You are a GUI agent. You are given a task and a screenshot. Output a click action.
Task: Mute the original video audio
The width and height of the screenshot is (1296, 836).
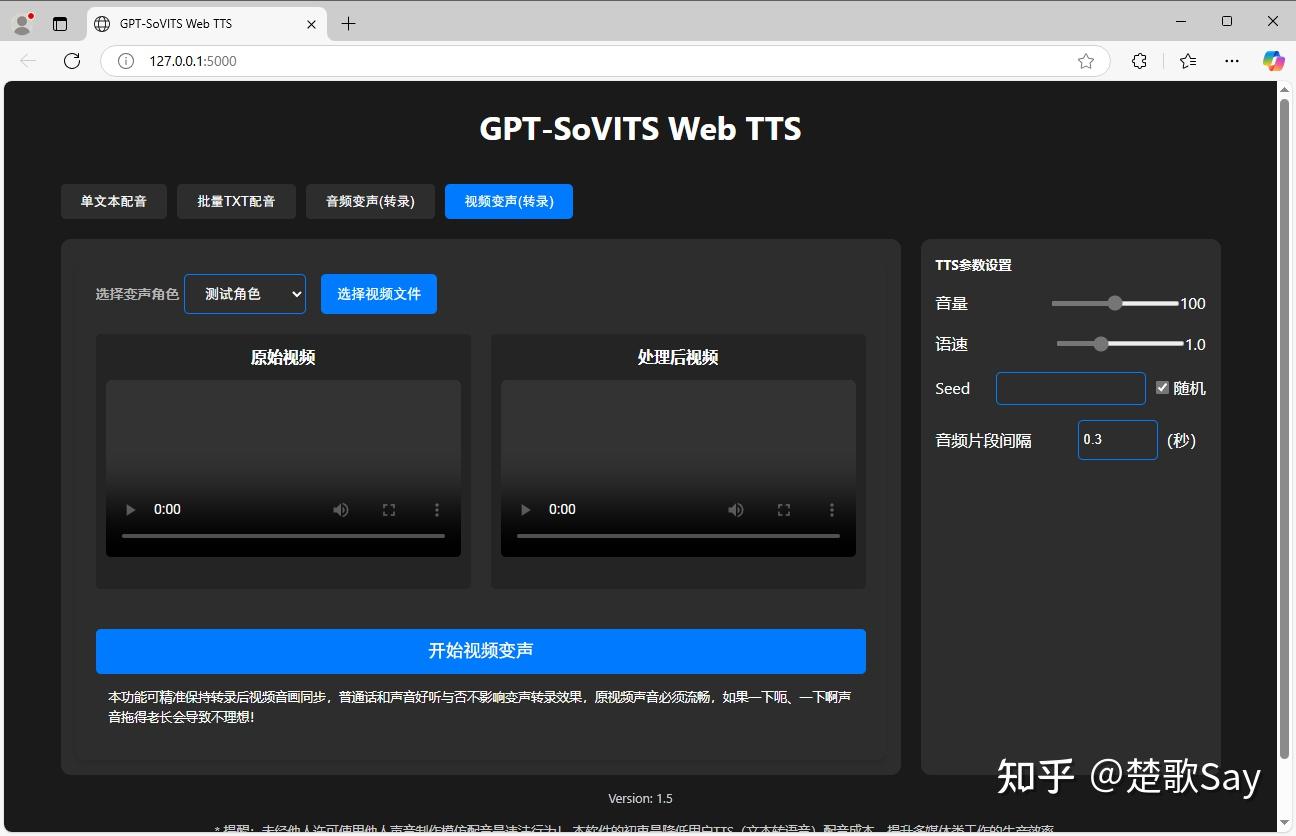click(x=340, y=509)
